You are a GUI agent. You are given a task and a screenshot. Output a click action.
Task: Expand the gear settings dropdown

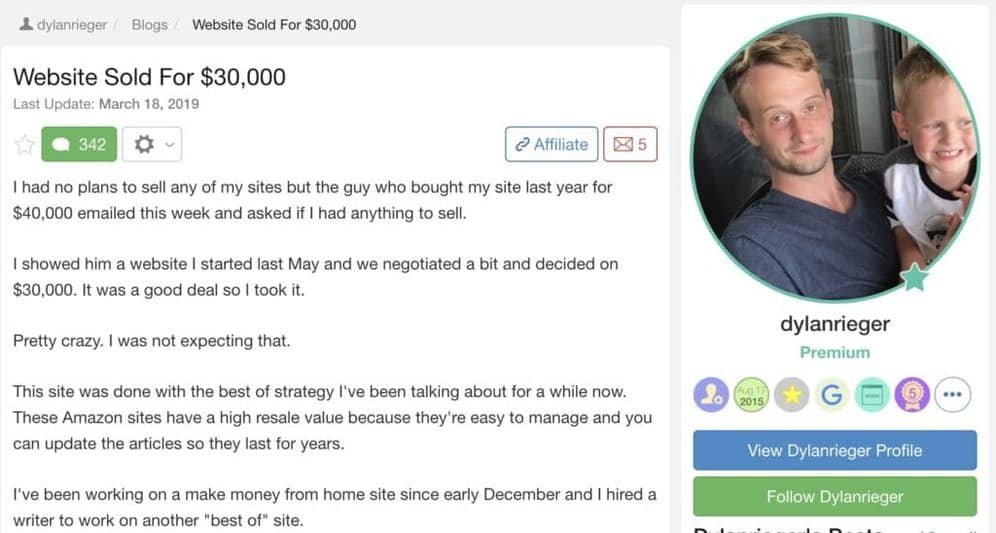click(151, 144)
